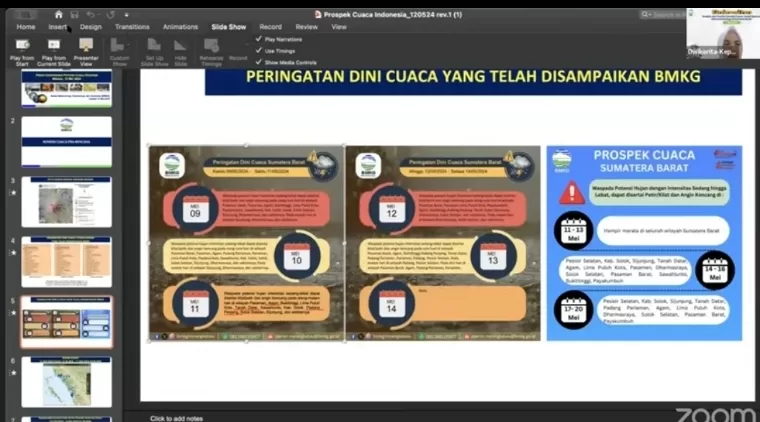The height and width of the screenshot is (422, 760).
Task: Click the Undo arrow icon
Action: tap(90, 15)
